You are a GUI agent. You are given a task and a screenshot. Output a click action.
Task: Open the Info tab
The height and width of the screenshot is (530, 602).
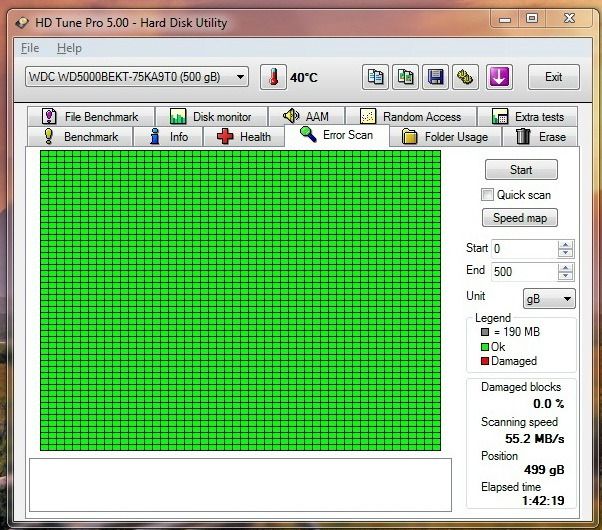(168, 137)
